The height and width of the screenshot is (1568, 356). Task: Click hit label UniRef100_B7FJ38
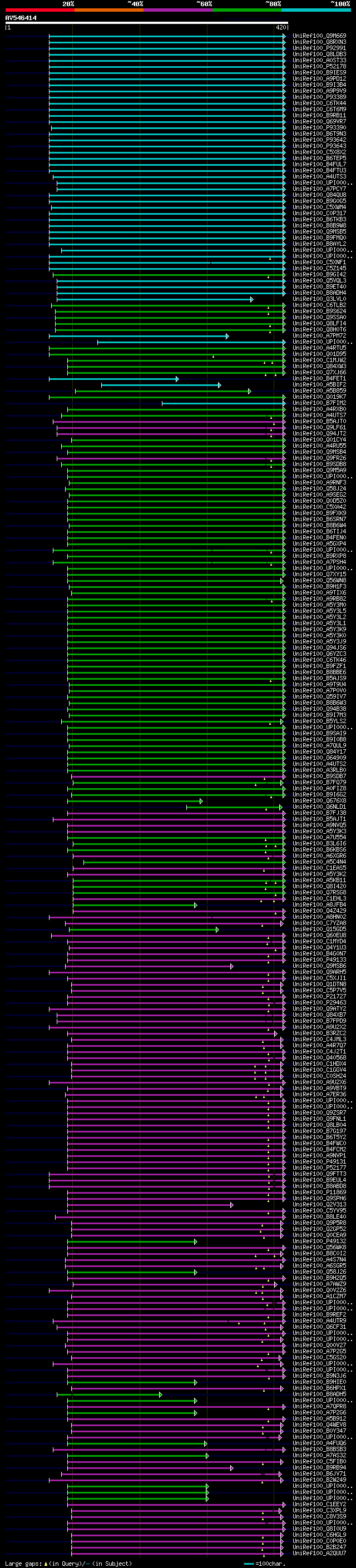tap(319, 813)
